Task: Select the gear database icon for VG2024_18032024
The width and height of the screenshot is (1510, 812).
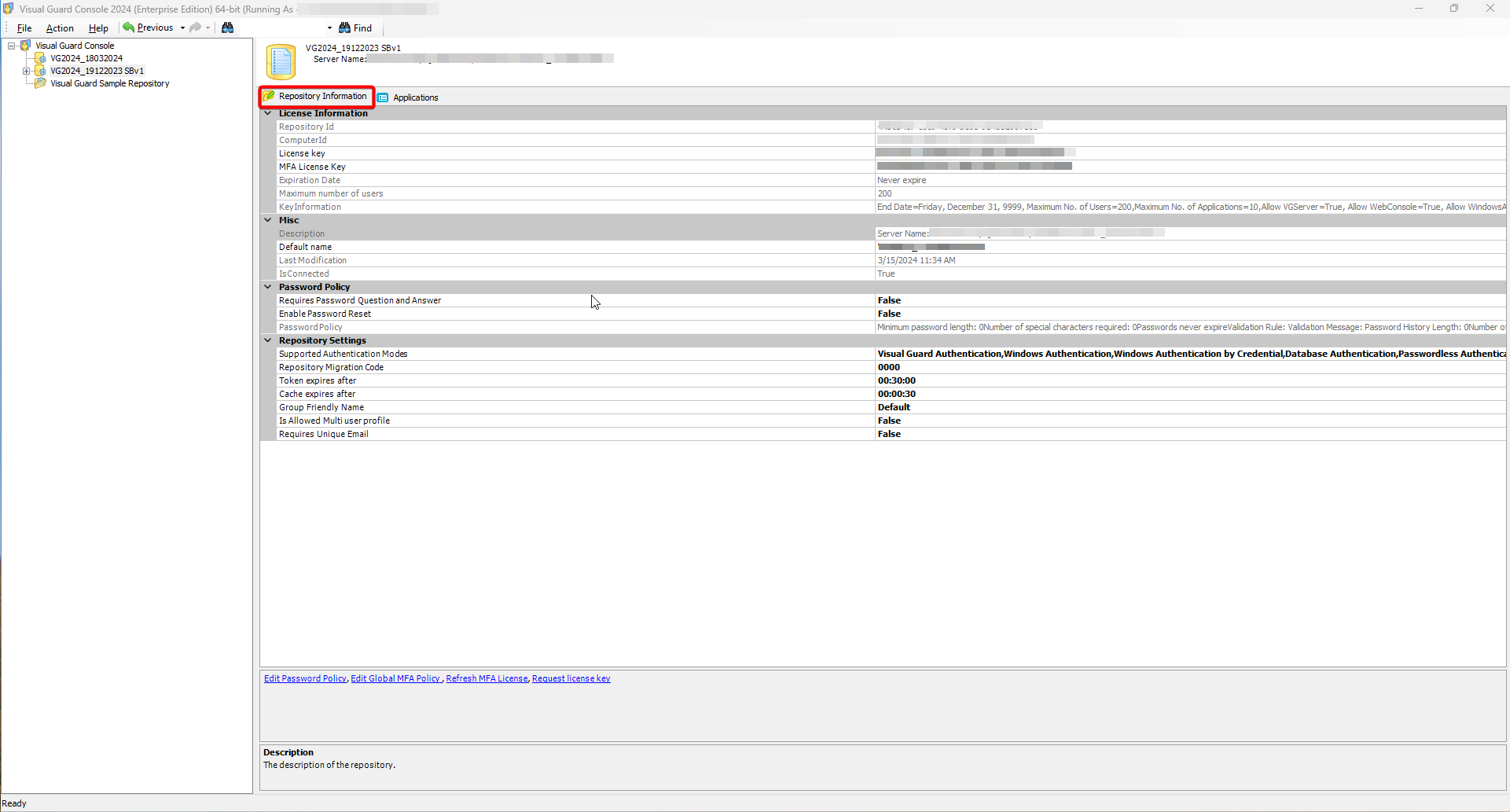Action: (x=41, y=58)
